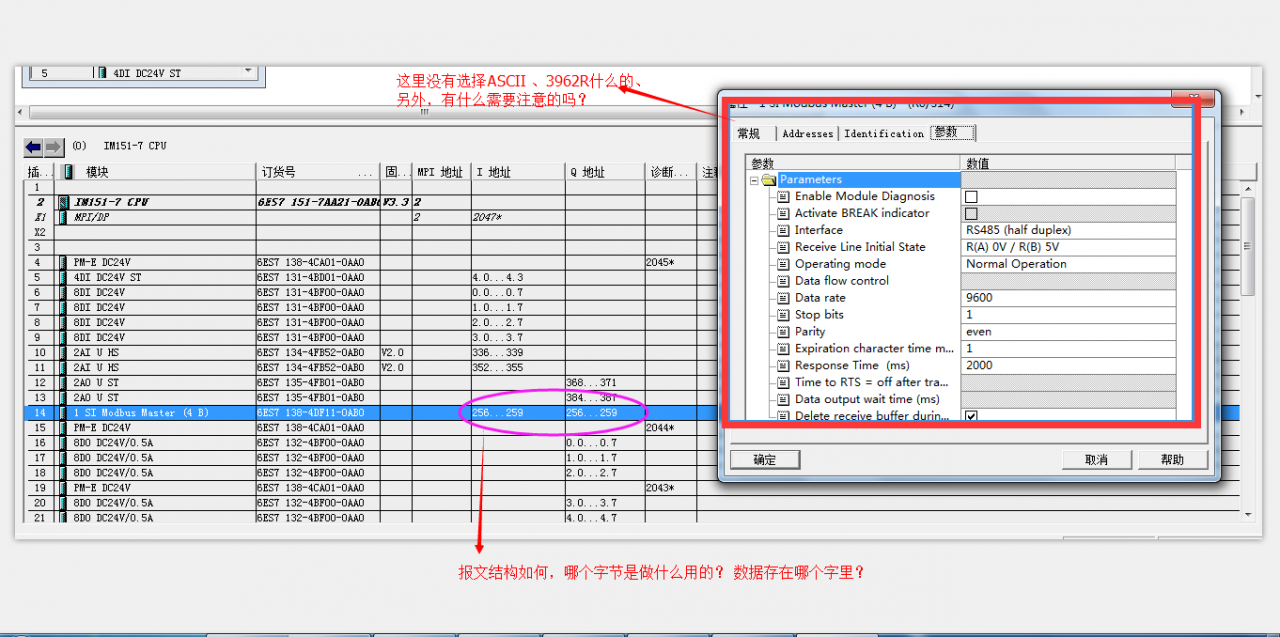The width and height of the screenshot is (1280, 637).
Task: Click the I 地址 column header
Action: 517,172
